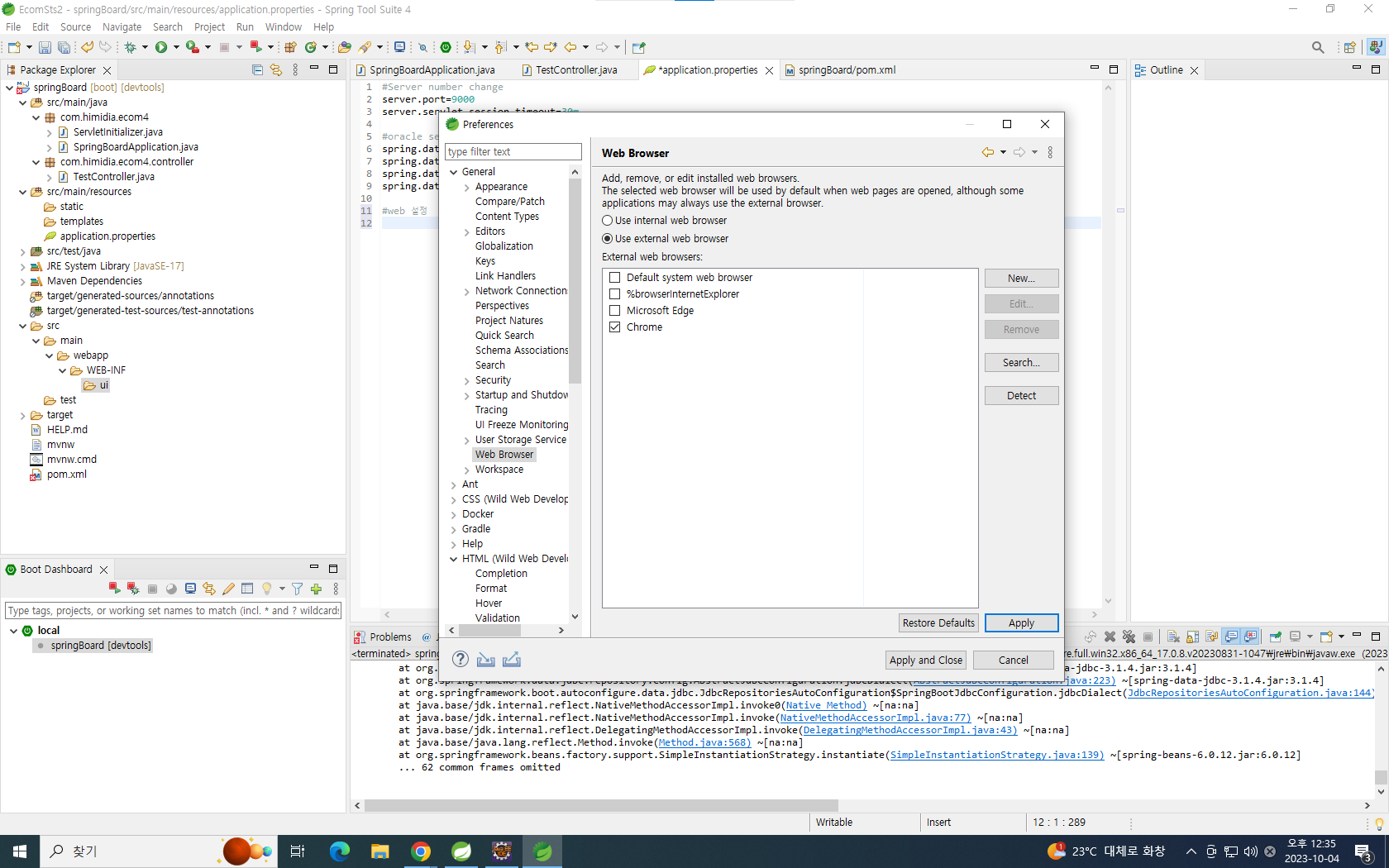Expand the Workspace preferences node
The image size is (1389, 868).
(x=466, y=470)
